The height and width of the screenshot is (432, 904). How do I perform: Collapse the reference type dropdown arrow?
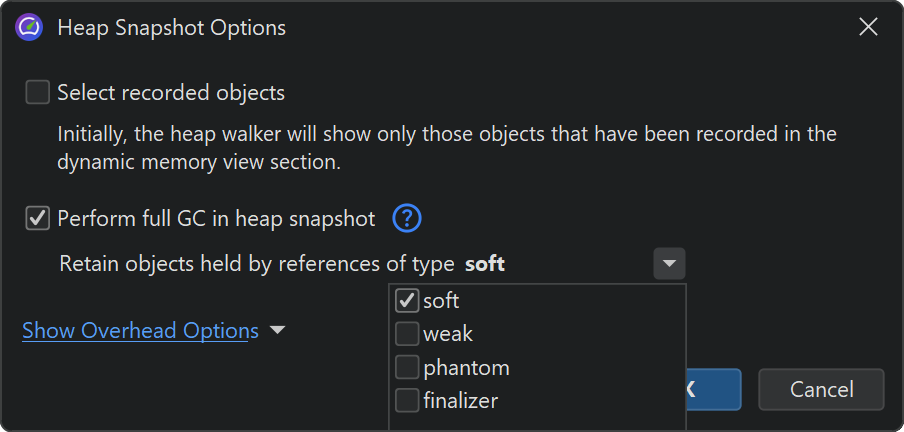(x=669, y=265)
